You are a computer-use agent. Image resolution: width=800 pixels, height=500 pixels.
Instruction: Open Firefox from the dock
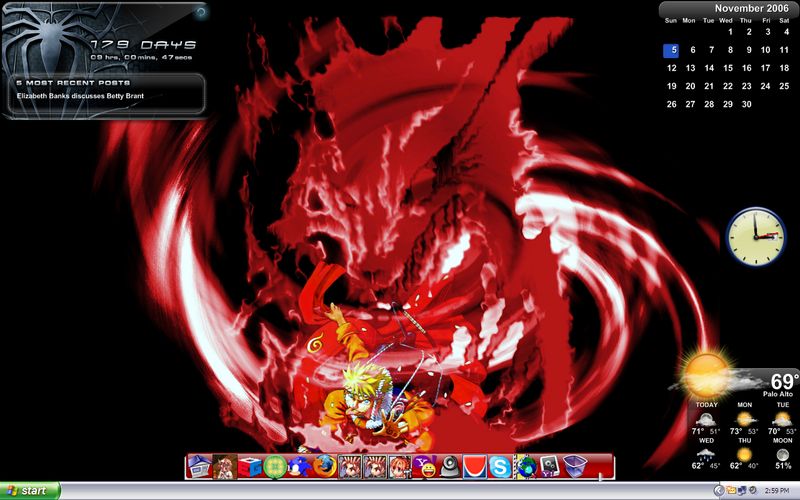click(324, 466)
